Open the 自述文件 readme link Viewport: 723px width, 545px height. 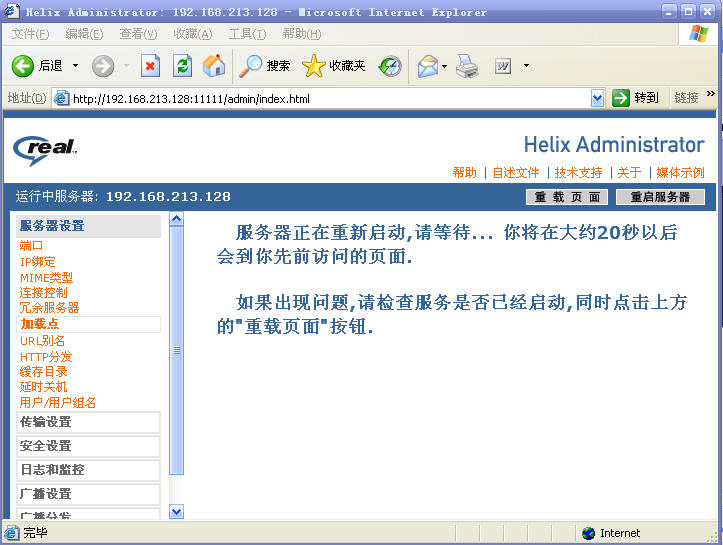click(516, 172)
